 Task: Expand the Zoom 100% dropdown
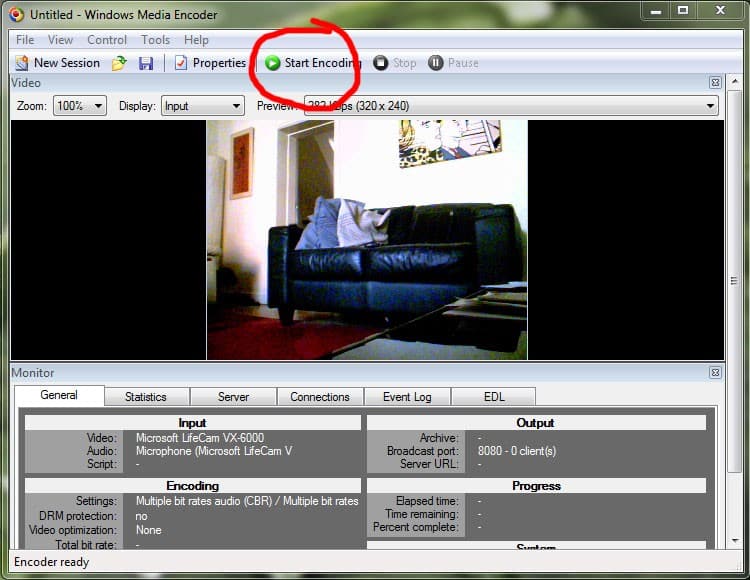[x=79, y=106]
